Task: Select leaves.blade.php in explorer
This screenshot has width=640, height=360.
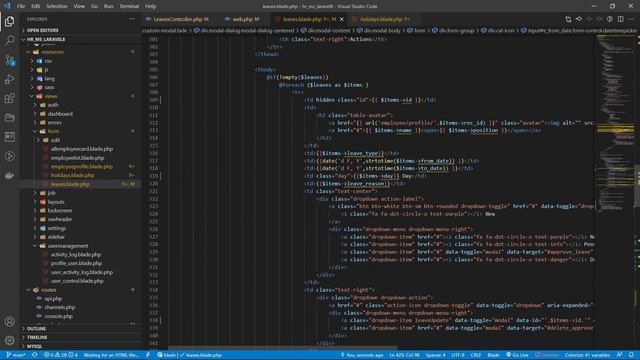Action: point(80,184)
